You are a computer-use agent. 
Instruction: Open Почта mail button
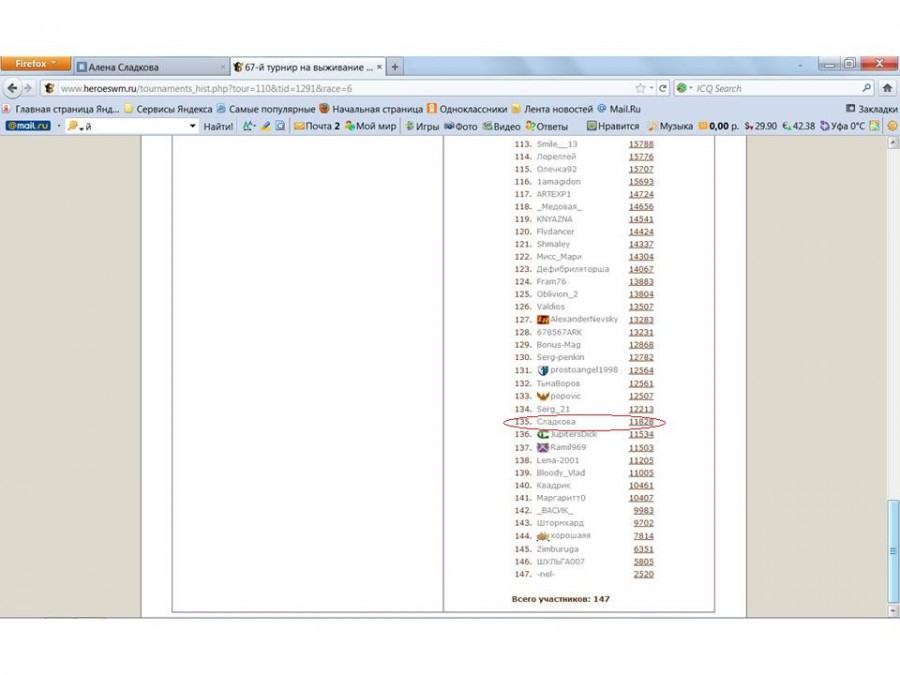pos(317,126)
